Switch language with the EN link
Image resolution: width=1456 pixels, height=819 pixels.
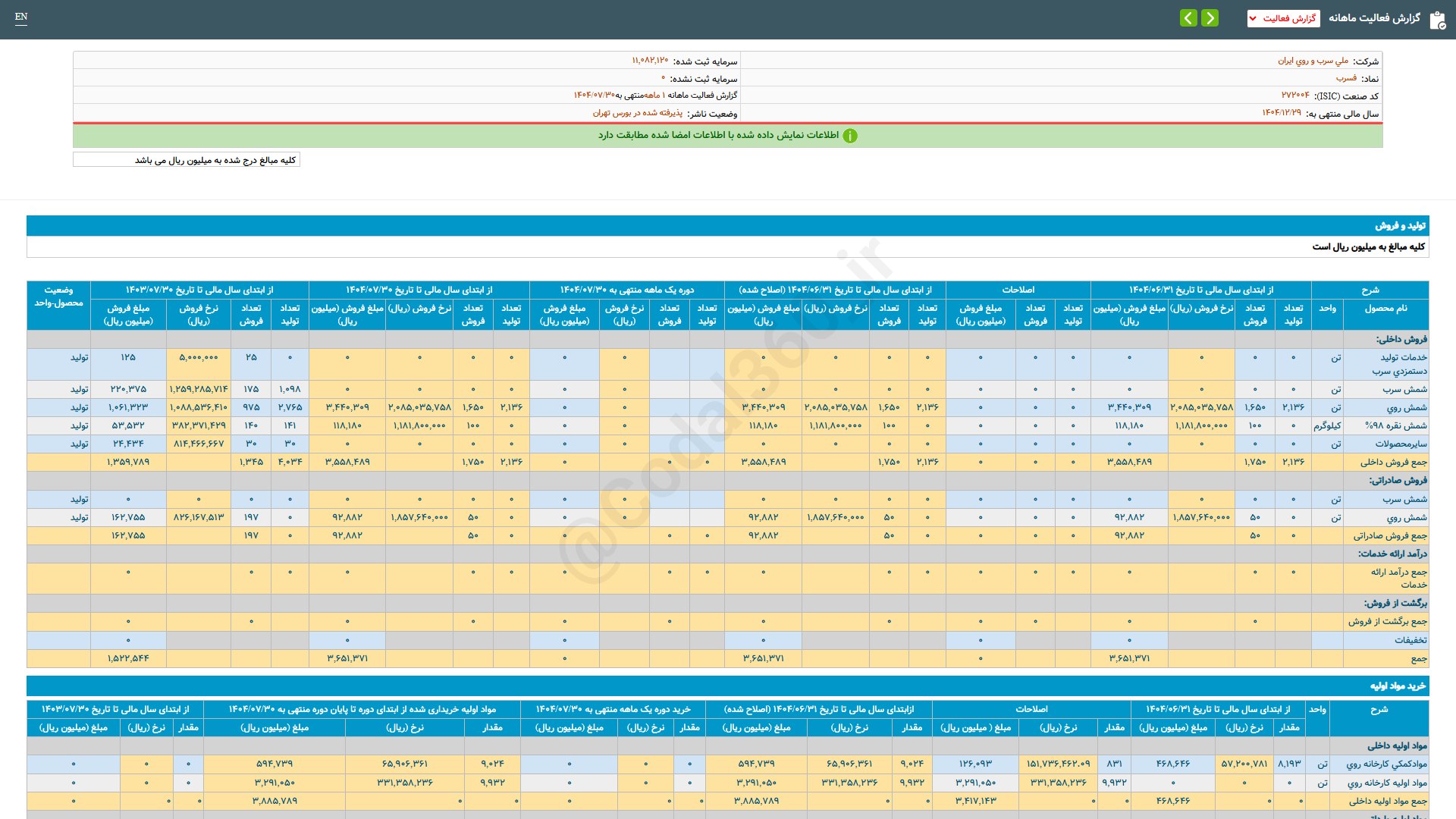tap(21, 17)
